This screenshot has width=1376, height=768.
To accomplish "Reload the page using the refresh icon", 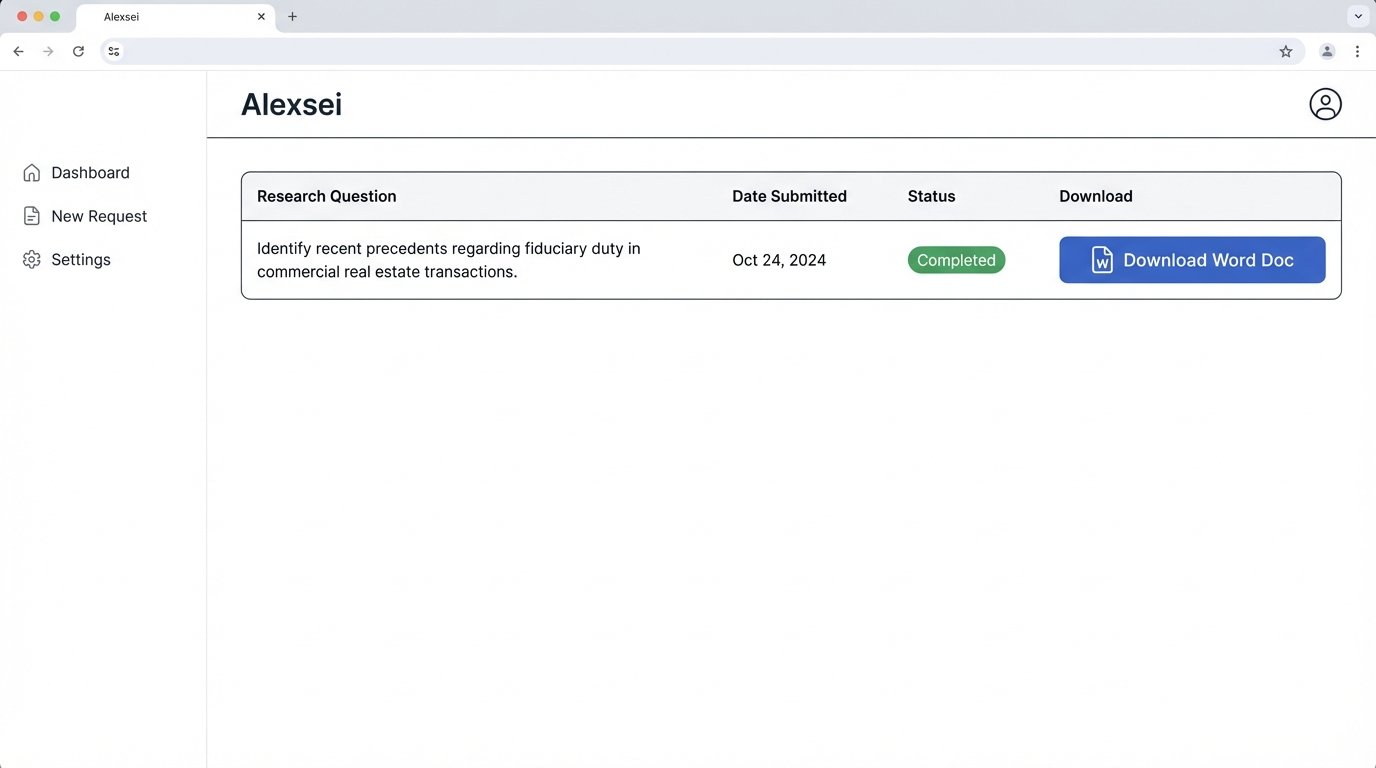I will click(78, 50).
